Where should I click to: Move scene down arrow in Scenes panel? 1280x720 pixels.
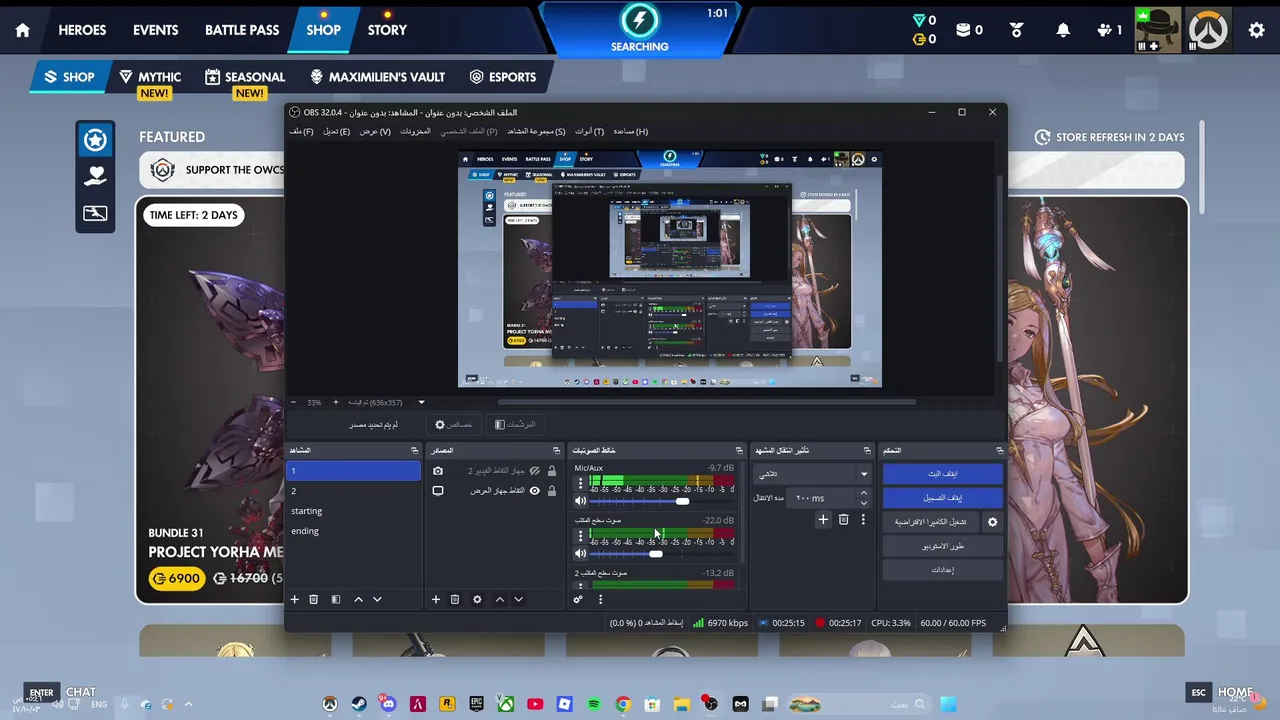click(x=377, y=599)
